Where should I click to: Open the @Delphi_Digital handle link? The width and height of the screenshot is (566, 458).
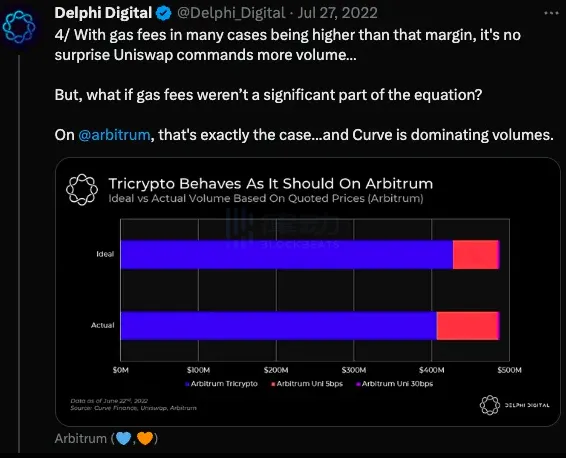coord(231,13)
